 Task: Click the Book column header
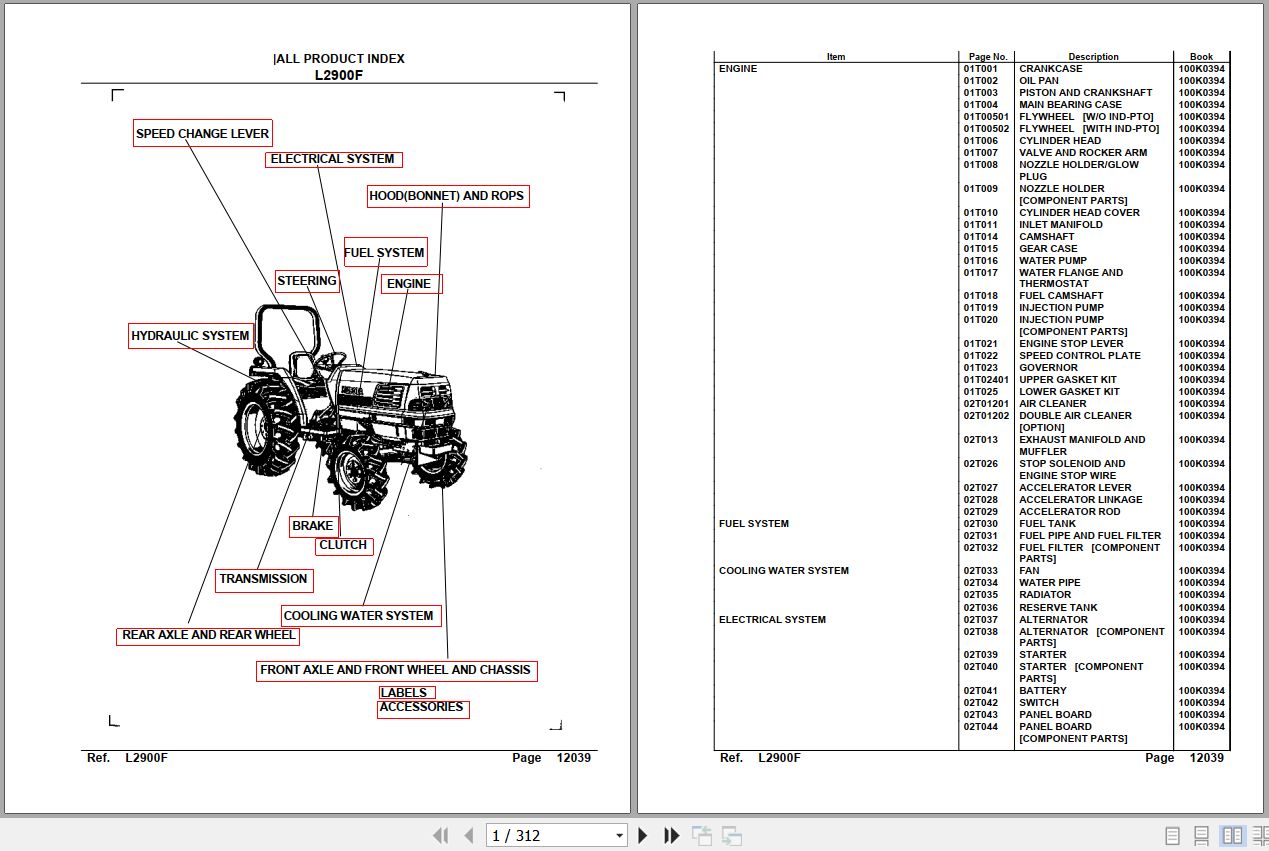tap(1201, 57)
